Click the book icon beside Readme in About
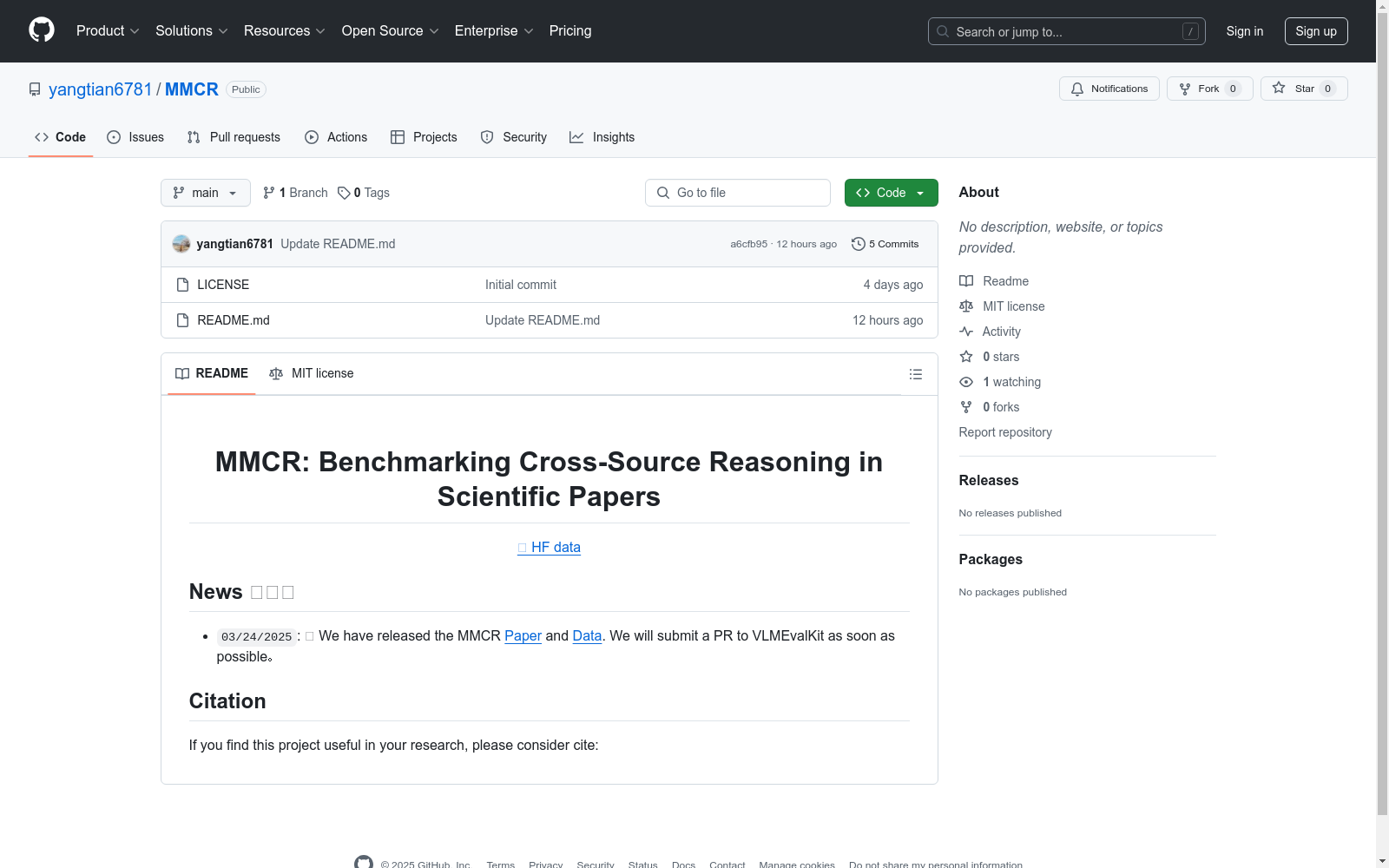 pos(966,281)
